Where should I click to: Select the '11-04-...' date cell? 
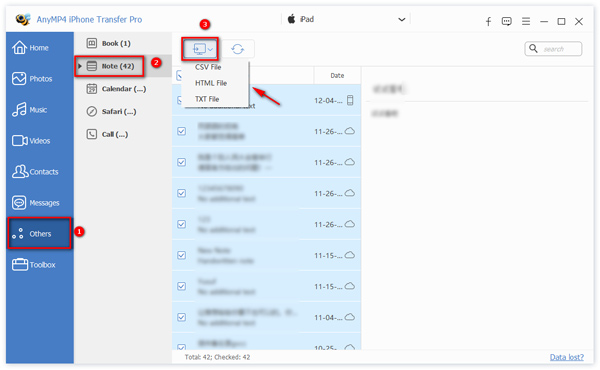click(x=328, y=318)
